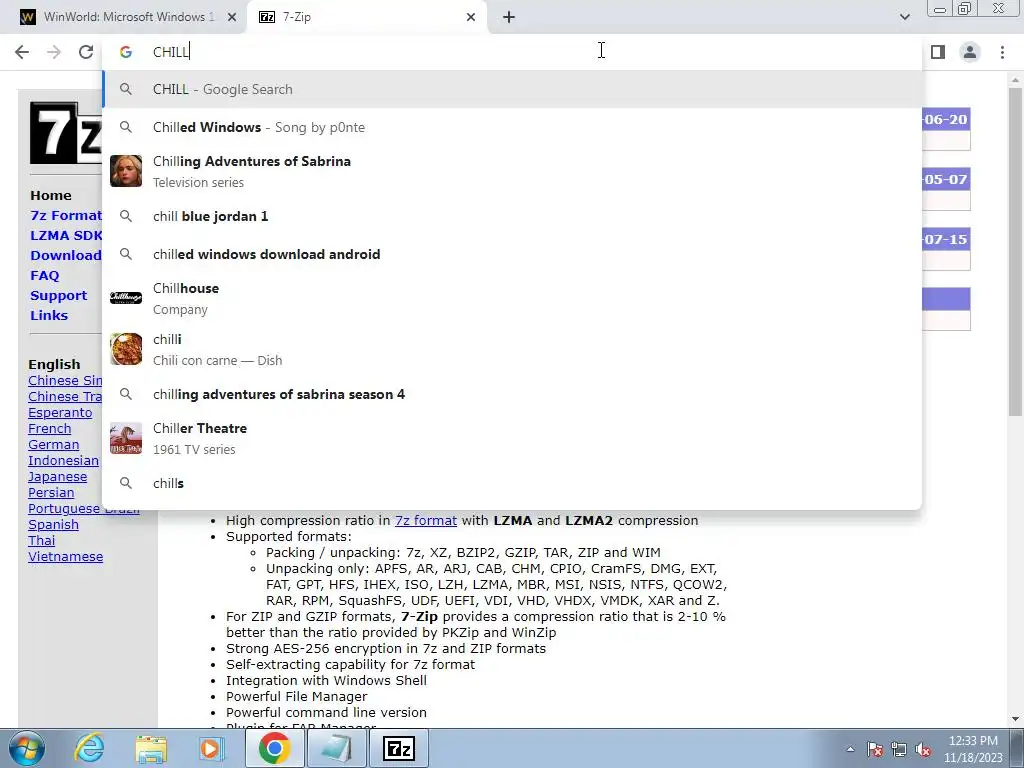Close the 7-Zip tab
1024x768 pixels.
point(471,18)
